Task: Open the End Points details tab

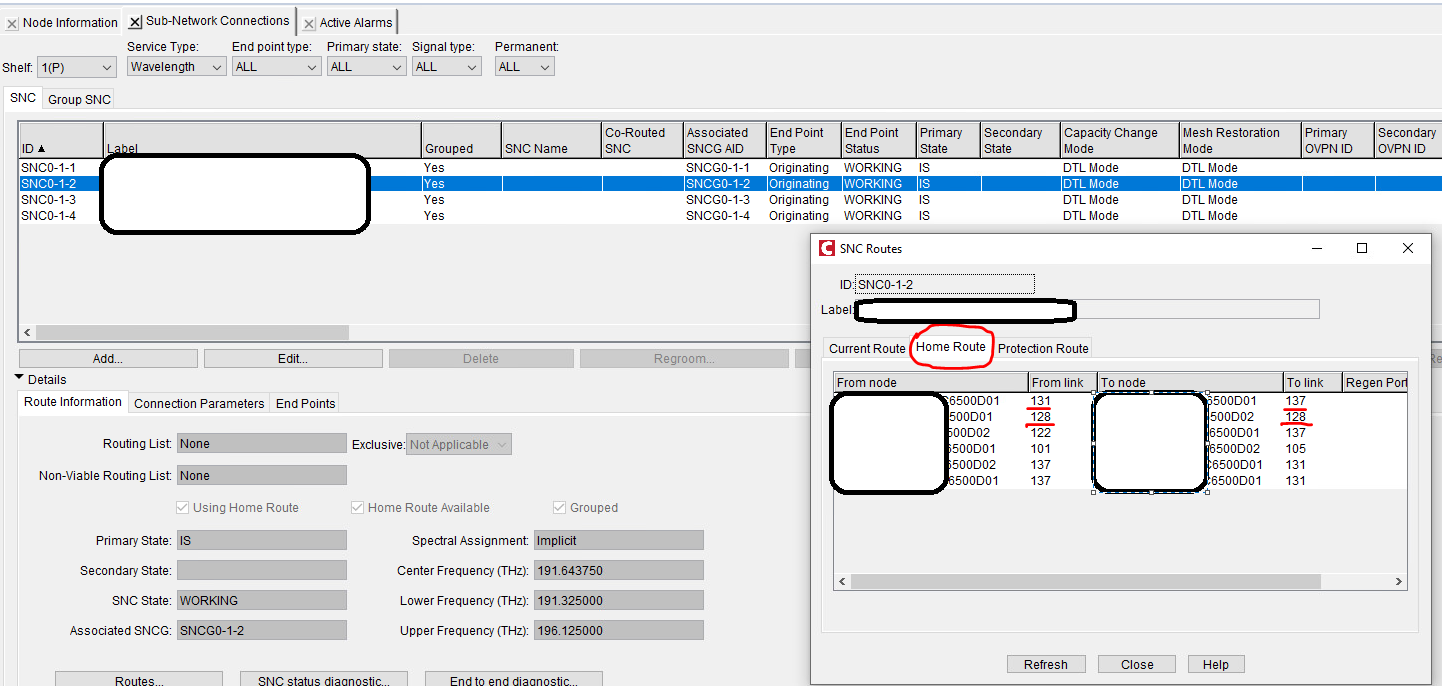Action: [305, 403]
